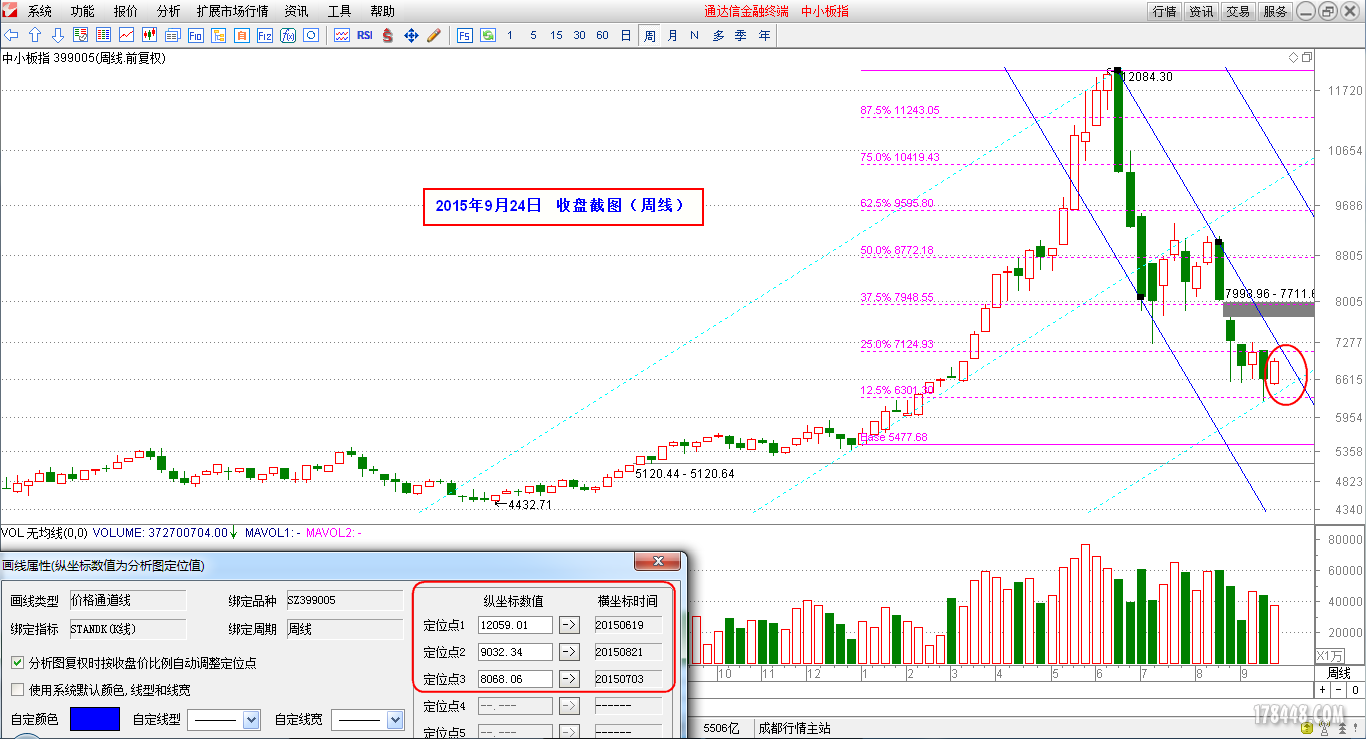This screenshot has width=1366, height=739.
Task: Click the green refresh toolbar icon
Action: click(x=488, y=35)
